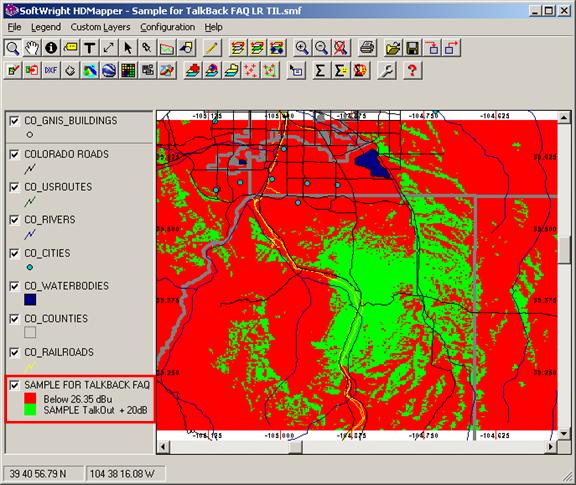Image resolution: width=576 pixels, height=485 pixels.
Task: Click the layer stack with open folder icon
Action: 231,70
